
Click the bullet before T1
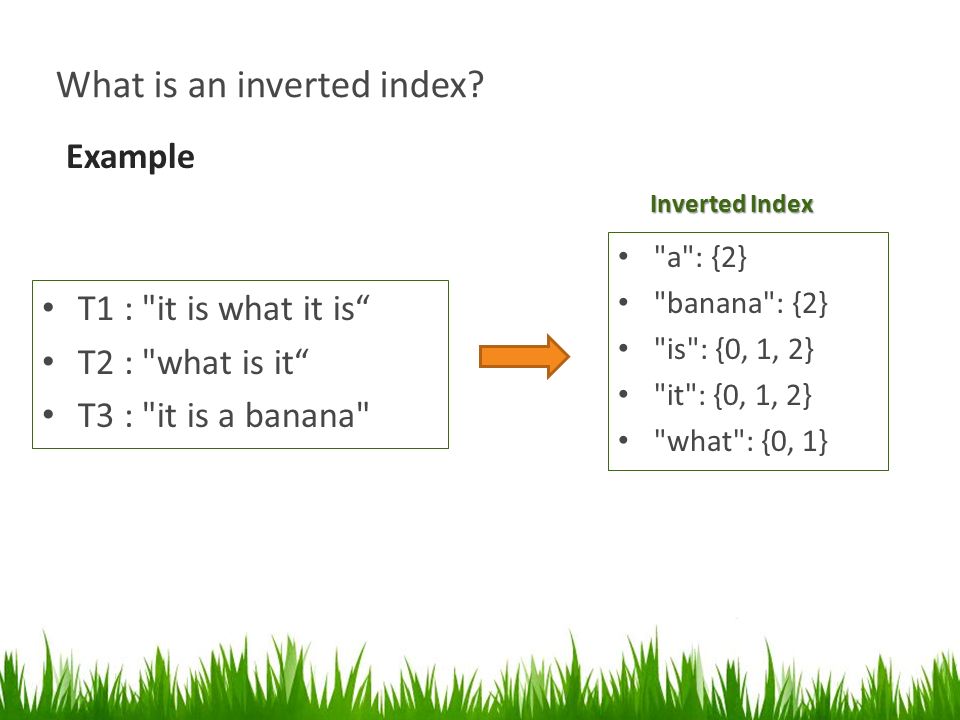coord(49,308)
